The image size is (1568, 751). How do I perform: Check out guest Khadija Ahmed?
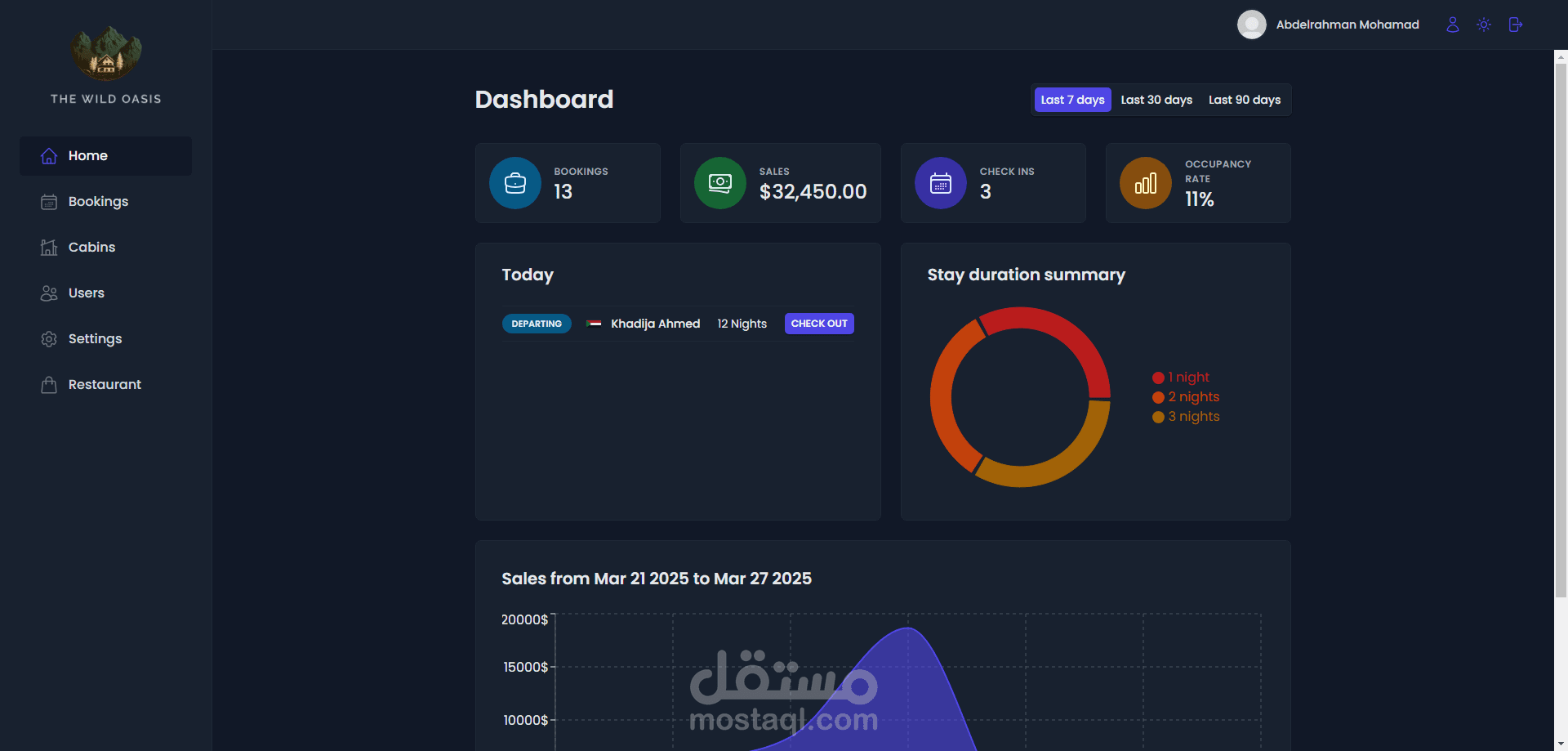point(819,324)
